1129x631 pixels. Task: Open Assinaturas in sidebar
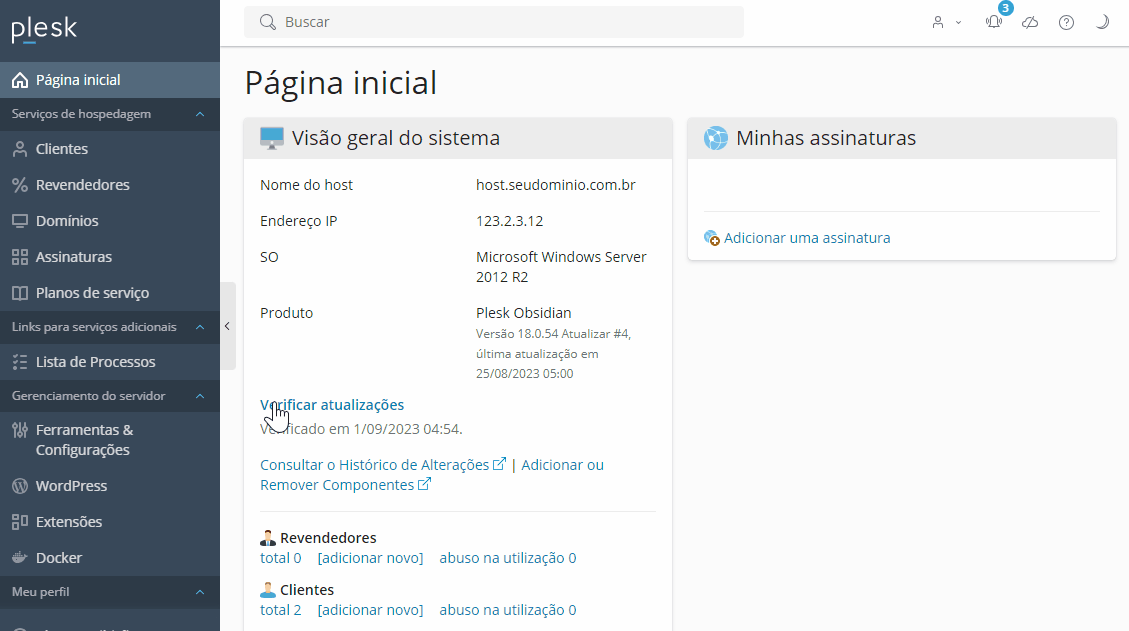[109, 257]
